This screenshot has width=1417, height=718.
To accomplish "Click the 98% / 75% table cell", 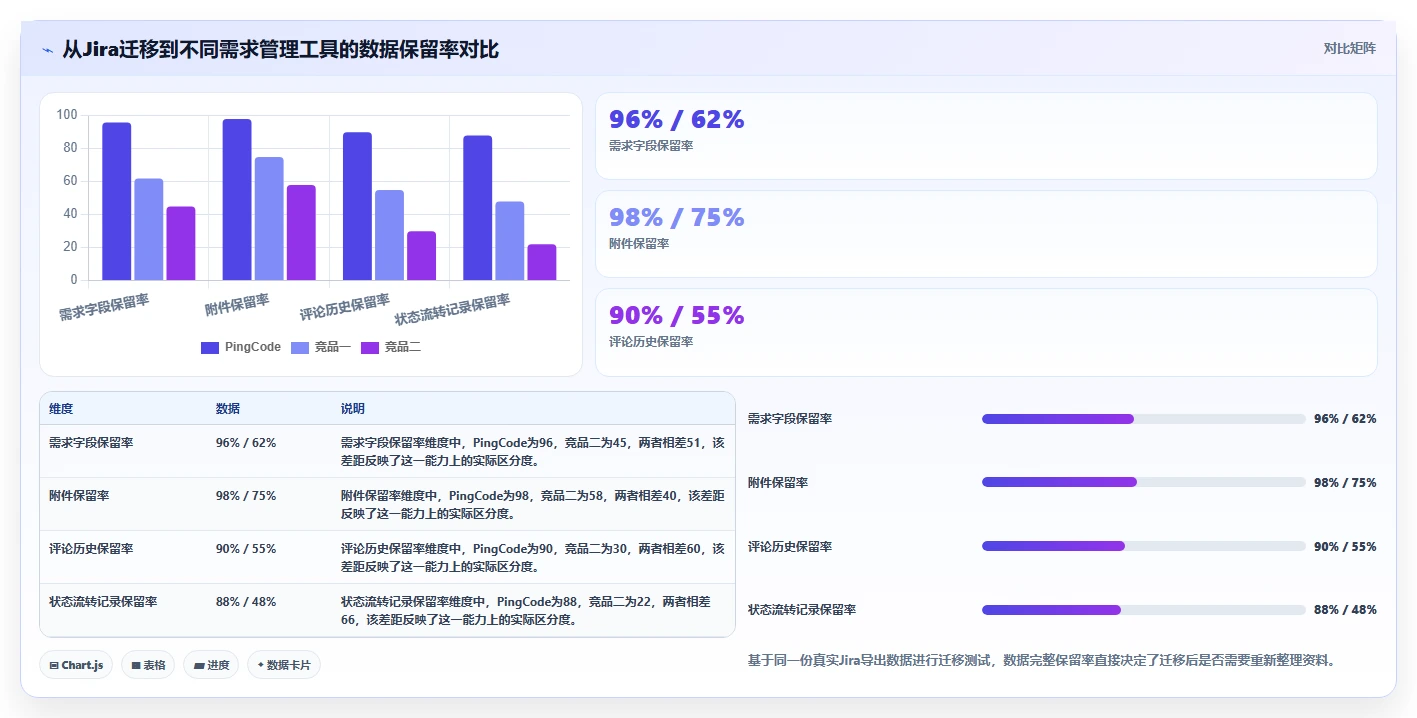I will 246,495.
